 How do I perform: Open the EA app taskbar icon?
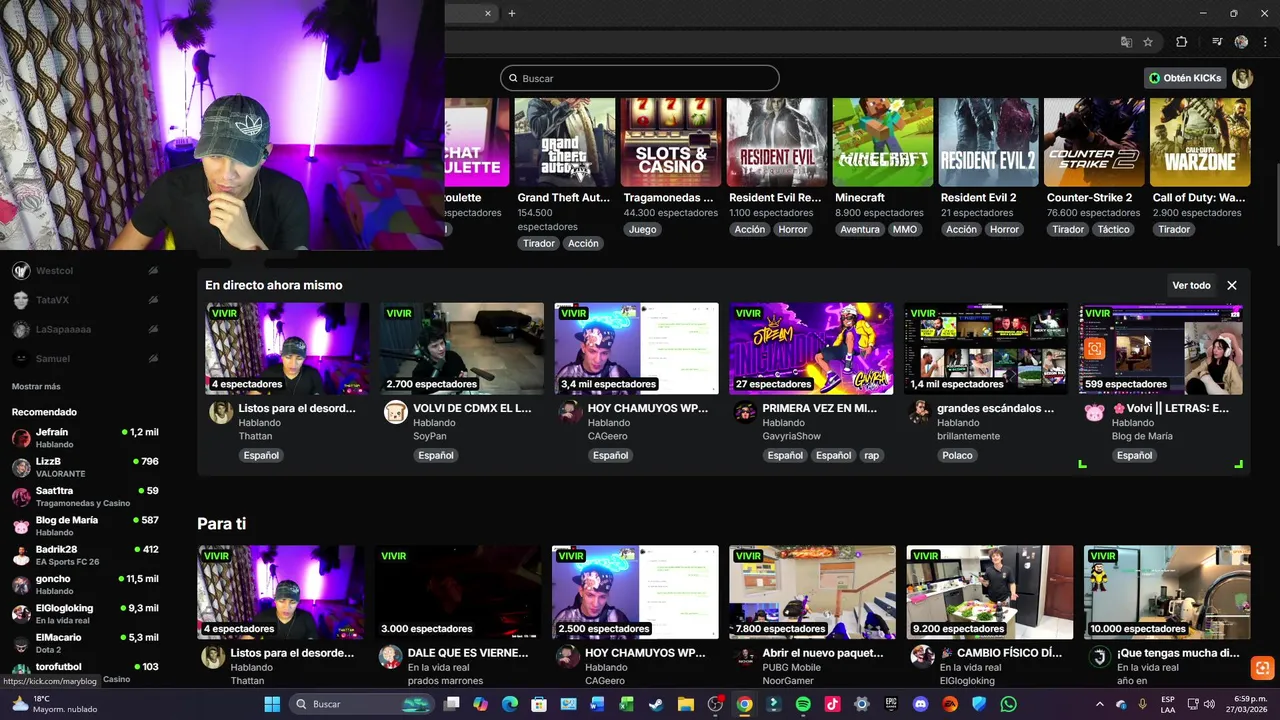[950, 704]
